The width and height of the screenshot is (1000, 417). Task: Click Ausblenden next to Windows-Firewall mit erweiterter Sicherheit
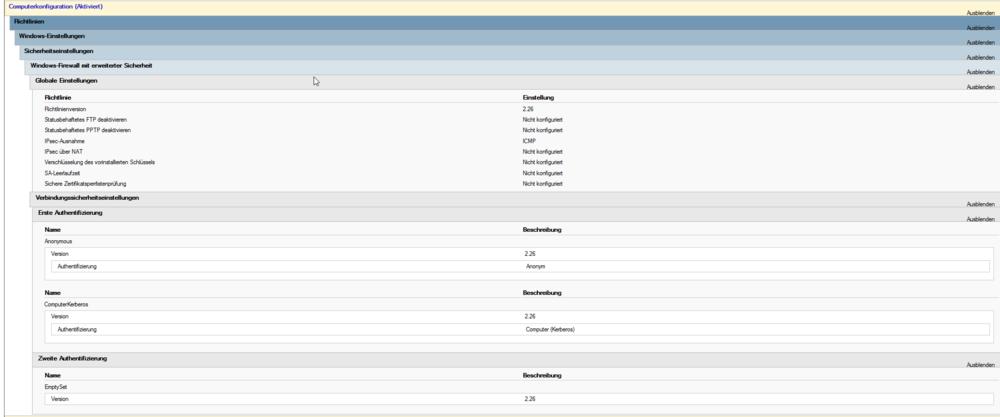[980, 72]
